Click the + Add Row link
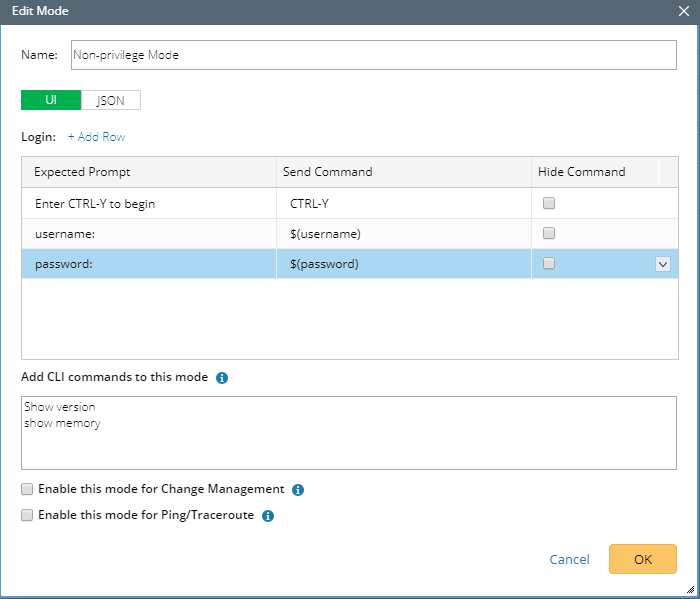Screen dimensions: 700x599 (x=96, y=137)
